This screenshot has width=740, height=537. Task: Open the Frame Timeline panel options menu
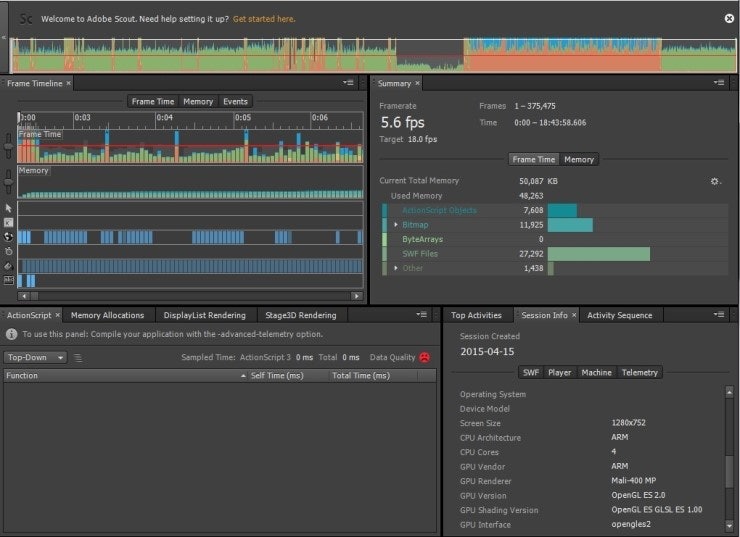click(347, 83)
